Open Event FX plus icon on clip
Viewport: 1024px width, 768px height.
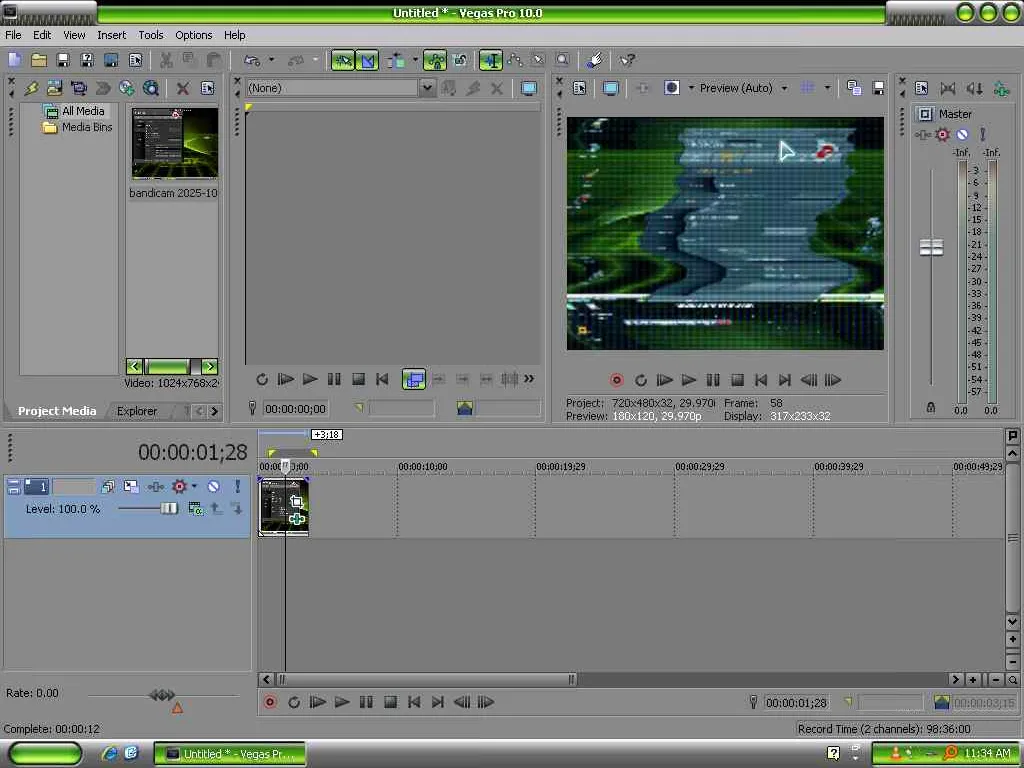click(296, 519)
